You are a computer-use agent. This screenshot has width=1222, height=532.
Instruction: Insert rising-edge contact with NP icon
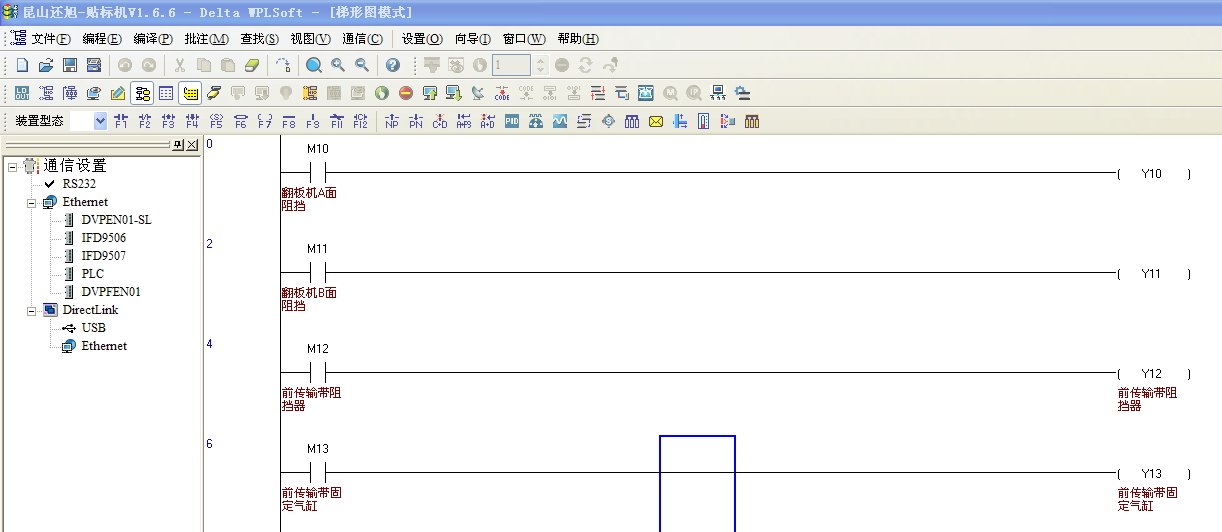[x=391, y=121]
